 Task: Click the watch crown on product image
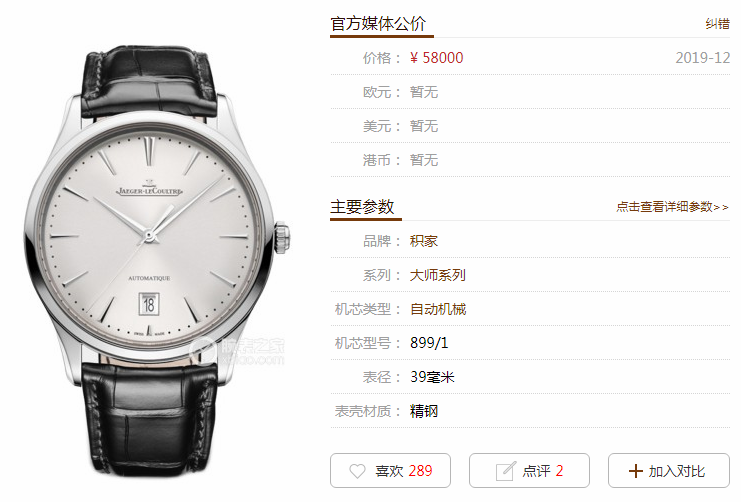tap(283, 237)
